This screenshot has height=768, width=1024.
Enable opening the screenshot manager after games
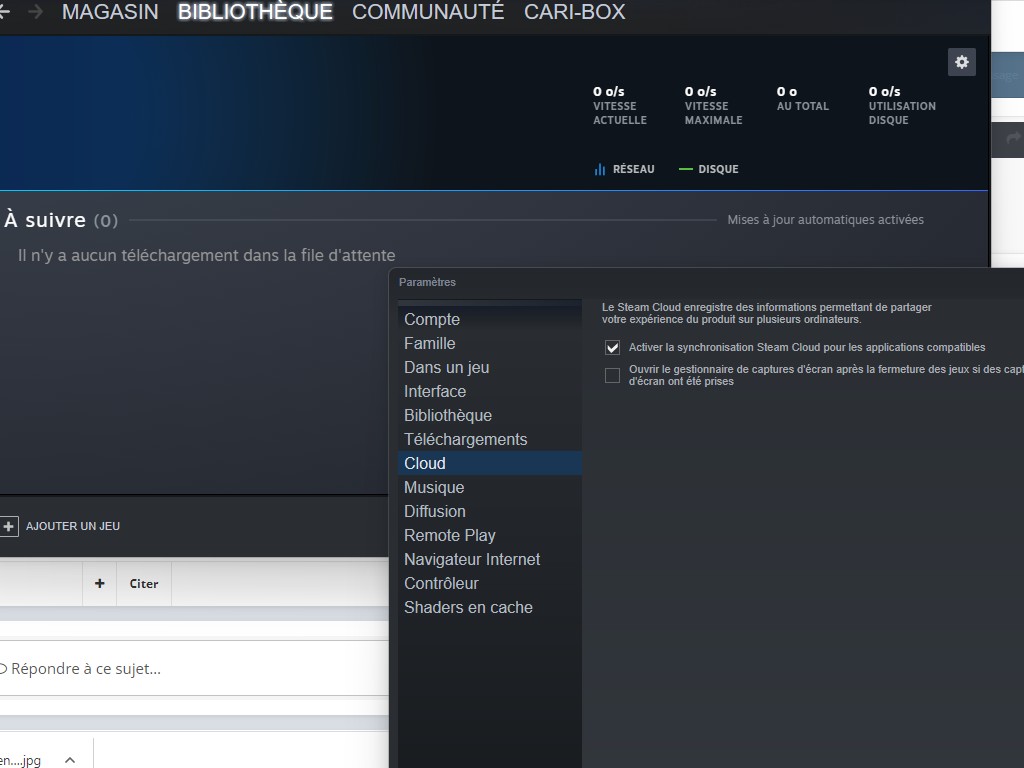click(x=612, y=376)
